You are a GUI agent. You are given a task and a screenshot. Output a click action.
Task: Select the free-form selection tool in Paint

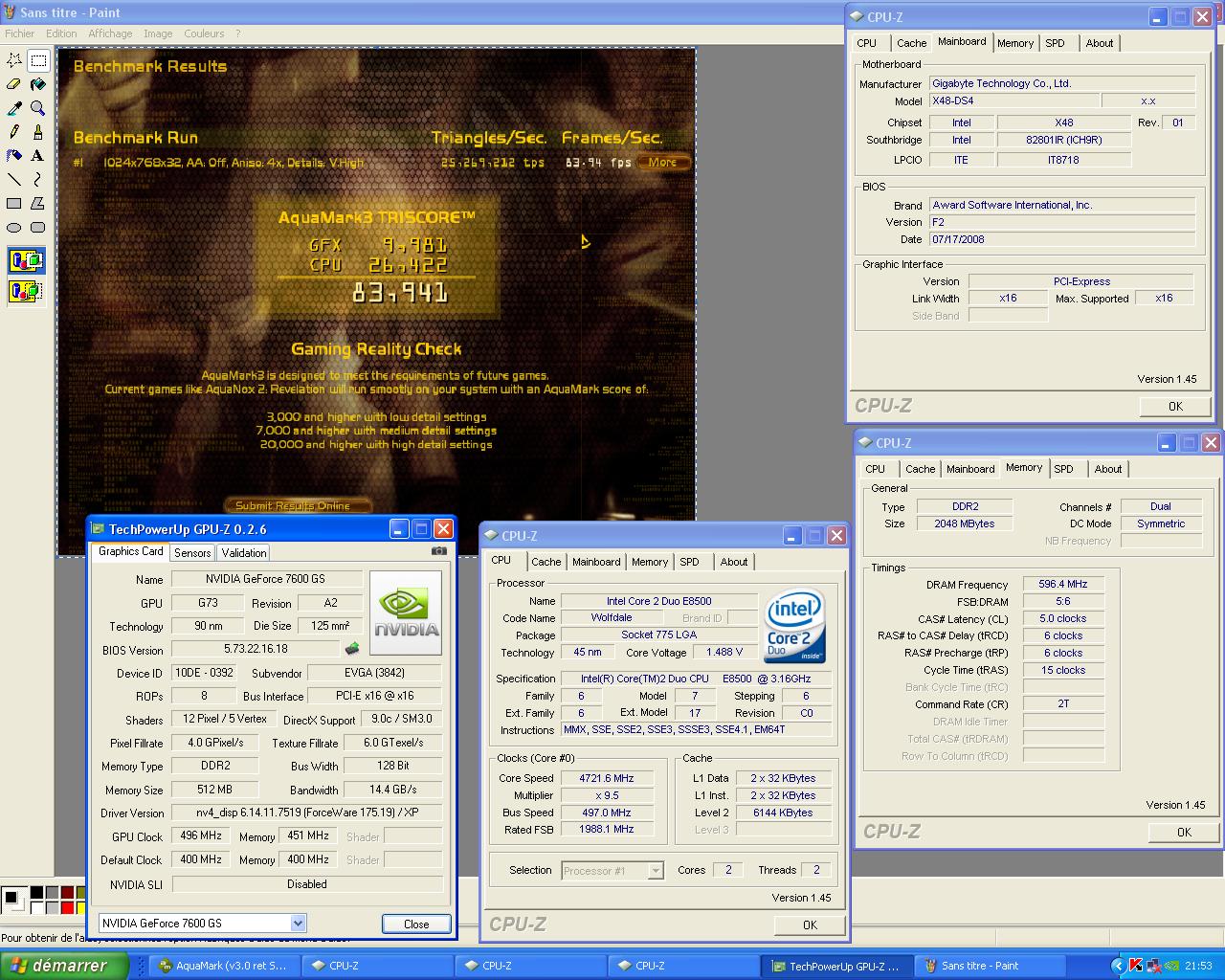(x=14, y=60)
